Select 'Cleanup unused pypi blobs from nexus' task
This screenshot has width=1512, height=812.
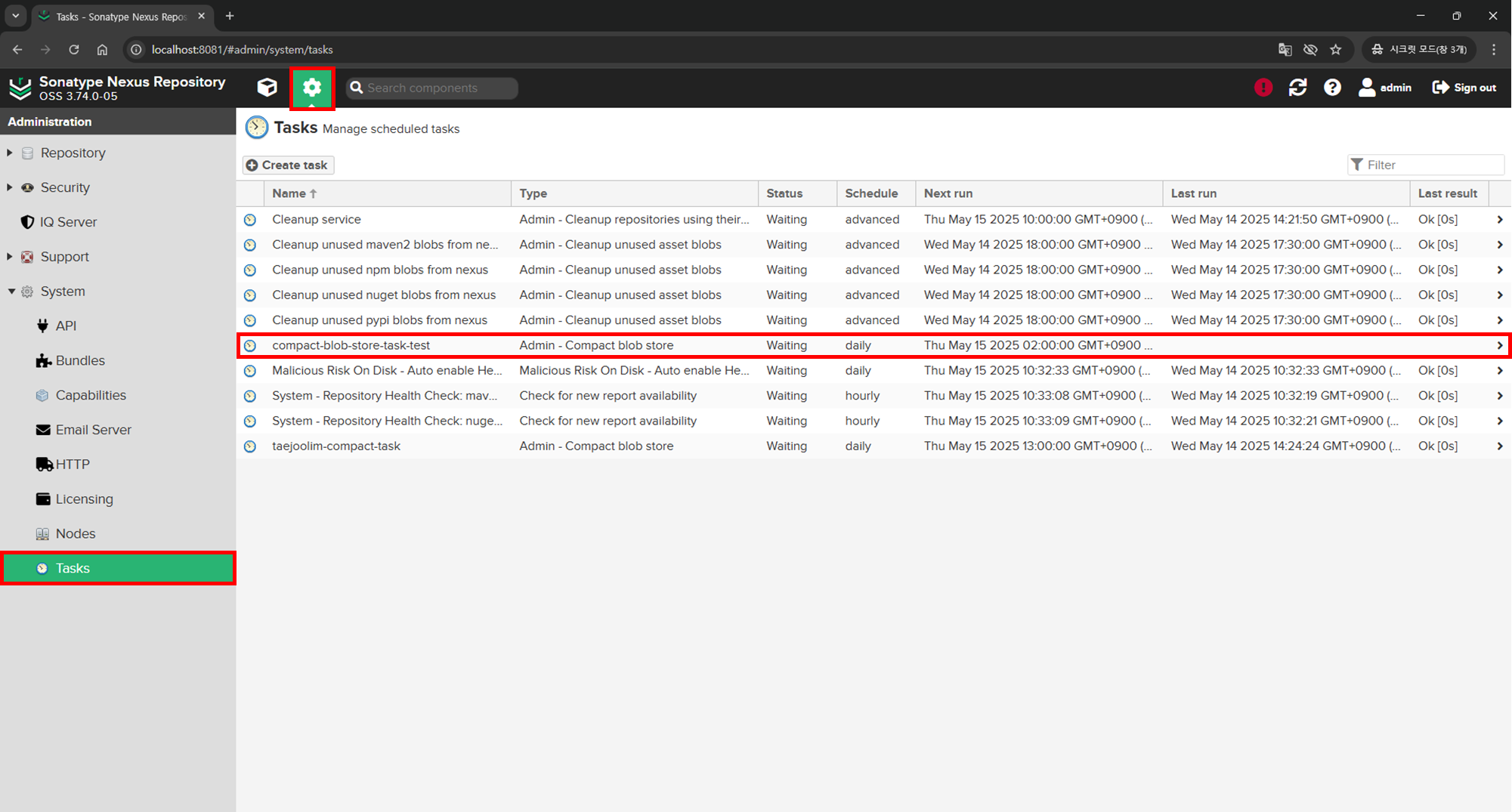click(379, 320)
